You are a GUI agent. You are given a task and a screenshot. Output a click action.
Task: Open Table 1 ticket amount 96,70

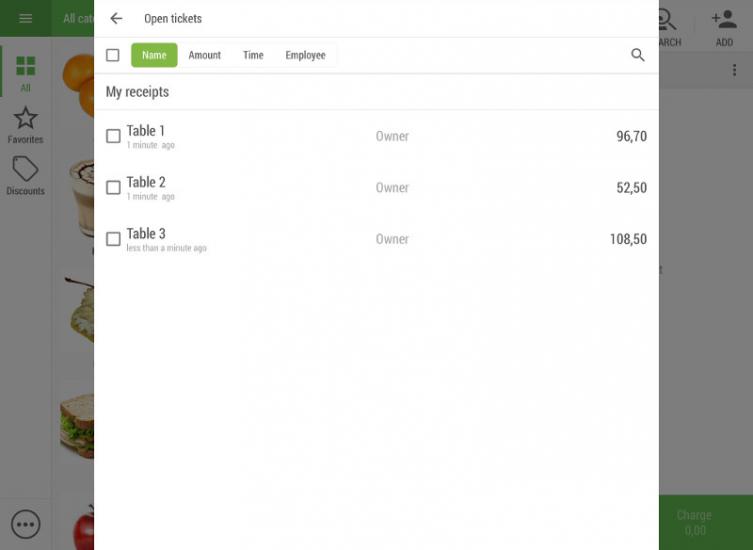(632, 136)
